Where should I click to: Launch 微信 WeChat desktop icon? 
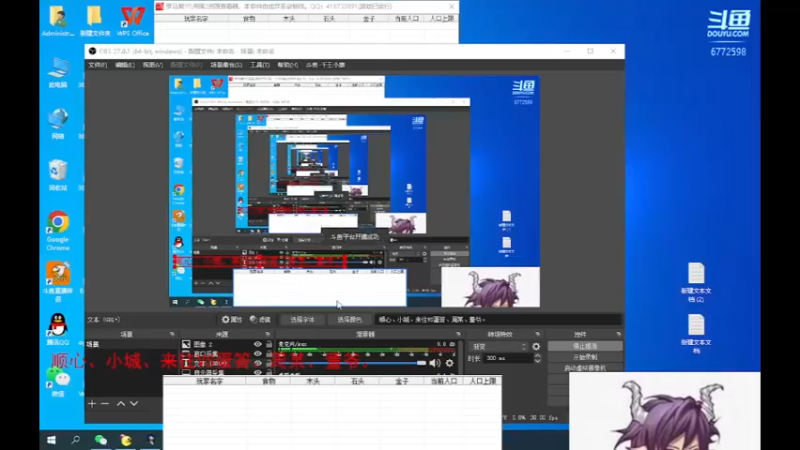point(58,381)
